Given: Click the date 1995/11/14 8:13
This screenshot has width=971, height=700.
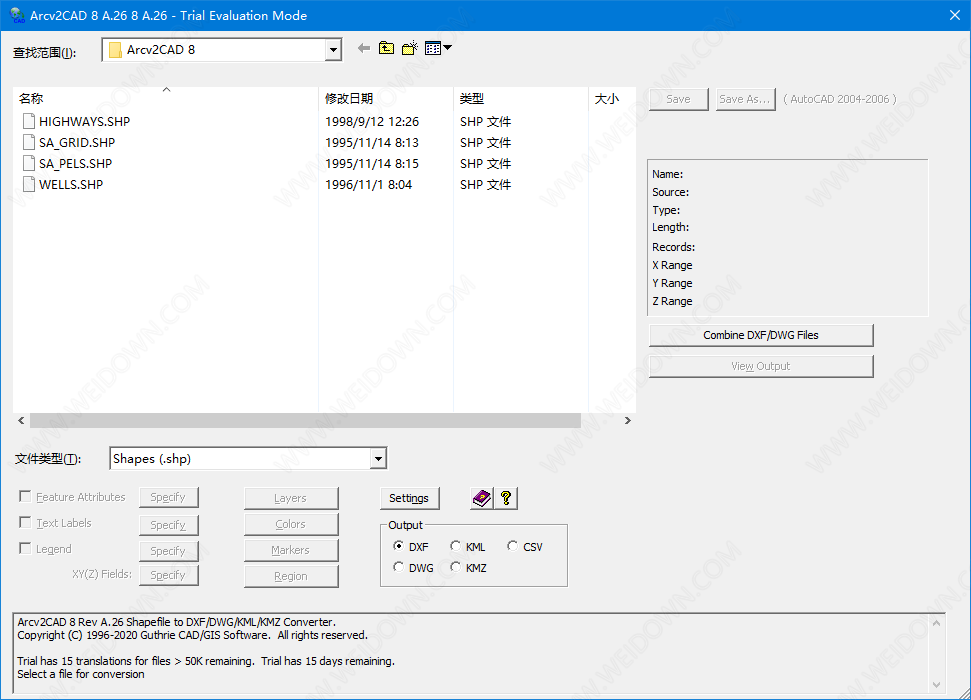Looking at the screenshot, I should click(372, 142).
